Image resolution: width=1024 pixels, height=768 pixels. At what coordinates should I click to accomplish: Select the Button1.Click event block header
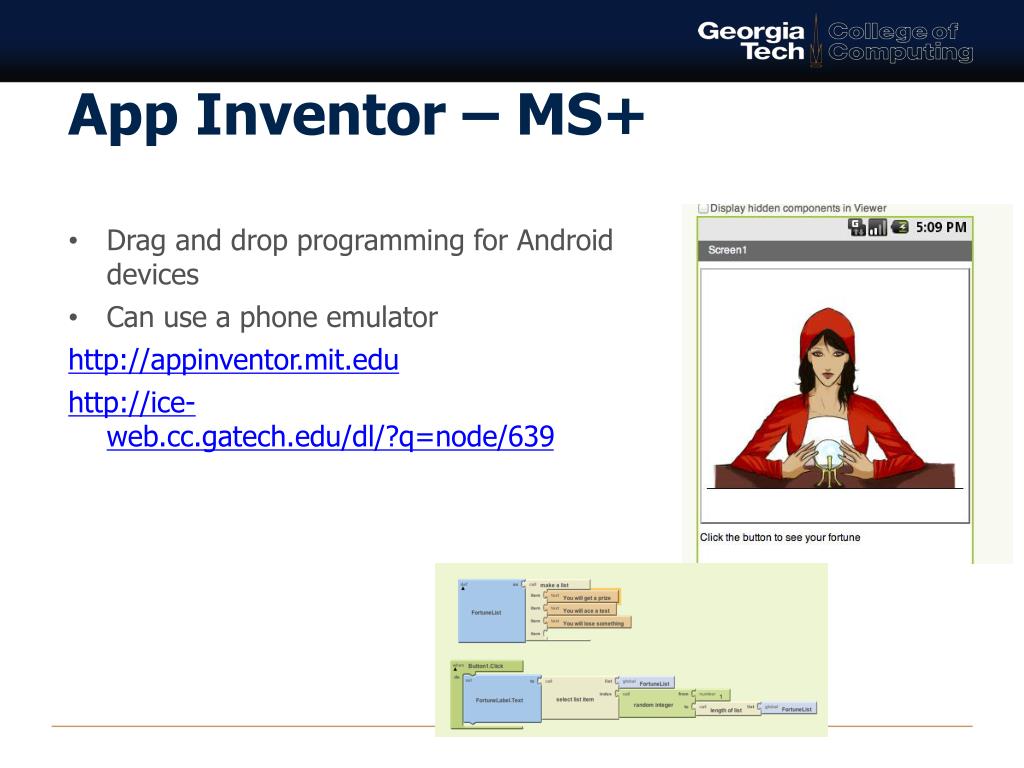pyautogui.click(x=487, y=666)
